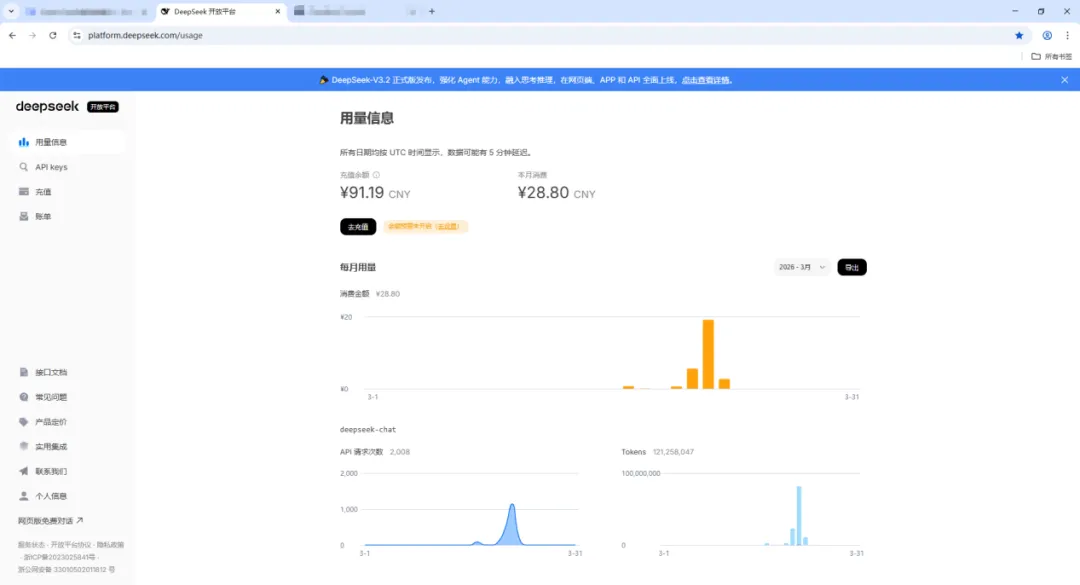This screenshot has width=1080, height=585.
Task: Expand the tab search chevron
Action: pos(11,11)
